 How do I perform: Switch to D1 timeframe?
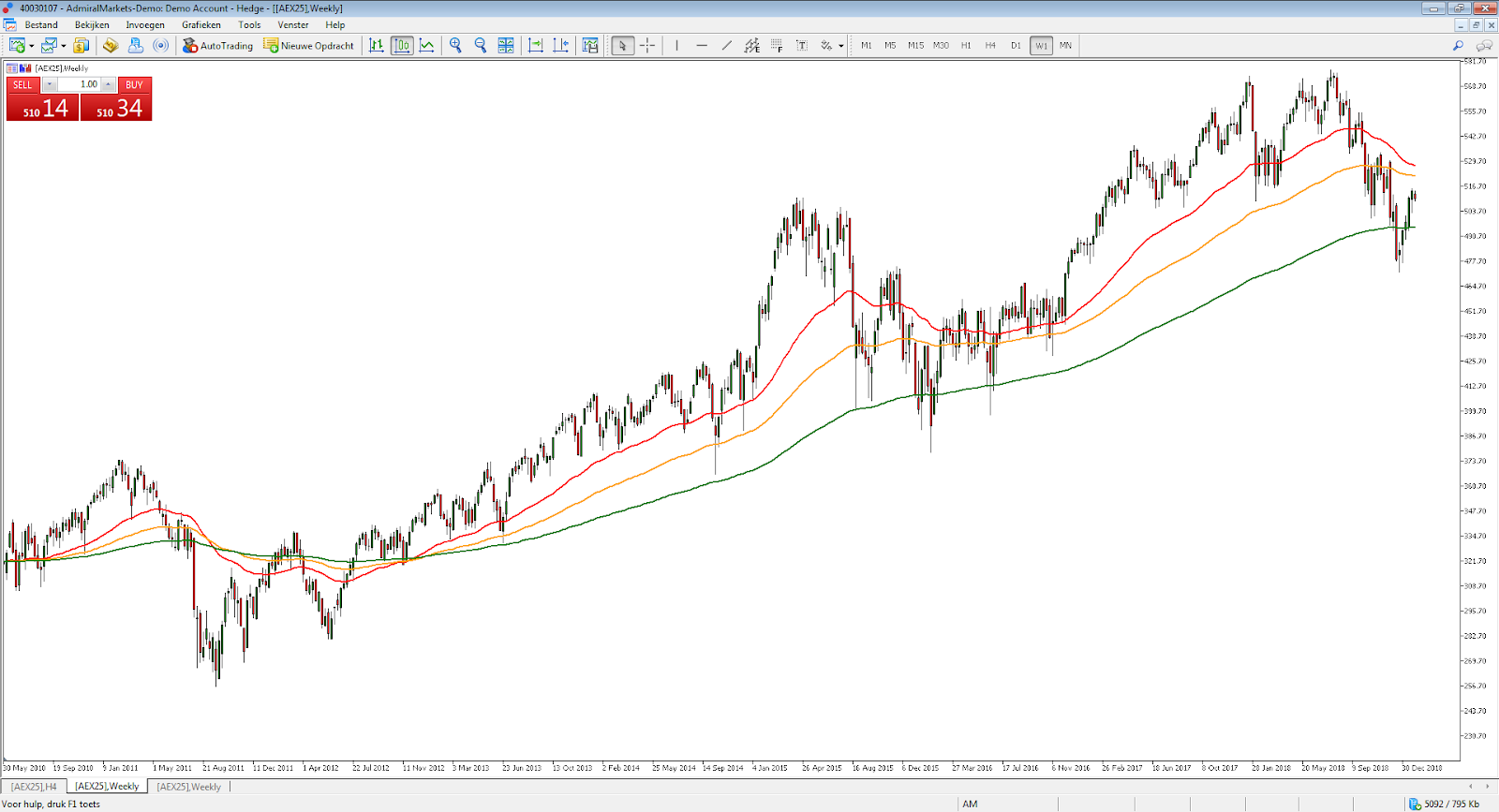pos(1016,45)
